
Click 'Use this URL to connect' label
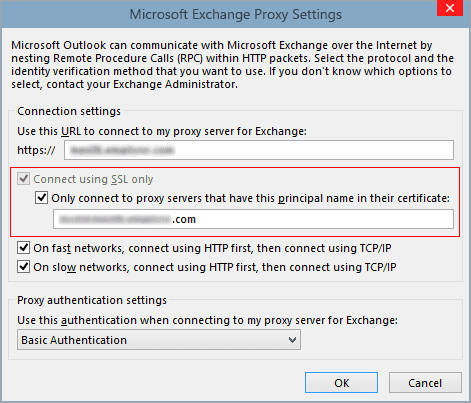[162, 131]
